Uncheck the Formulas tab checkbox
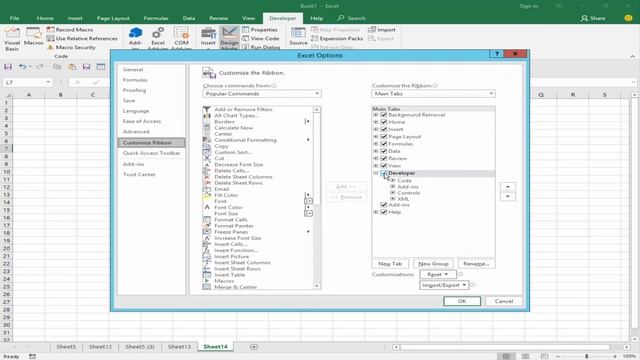This screenshot has width=640, height=360. click(x=384, y=144)
